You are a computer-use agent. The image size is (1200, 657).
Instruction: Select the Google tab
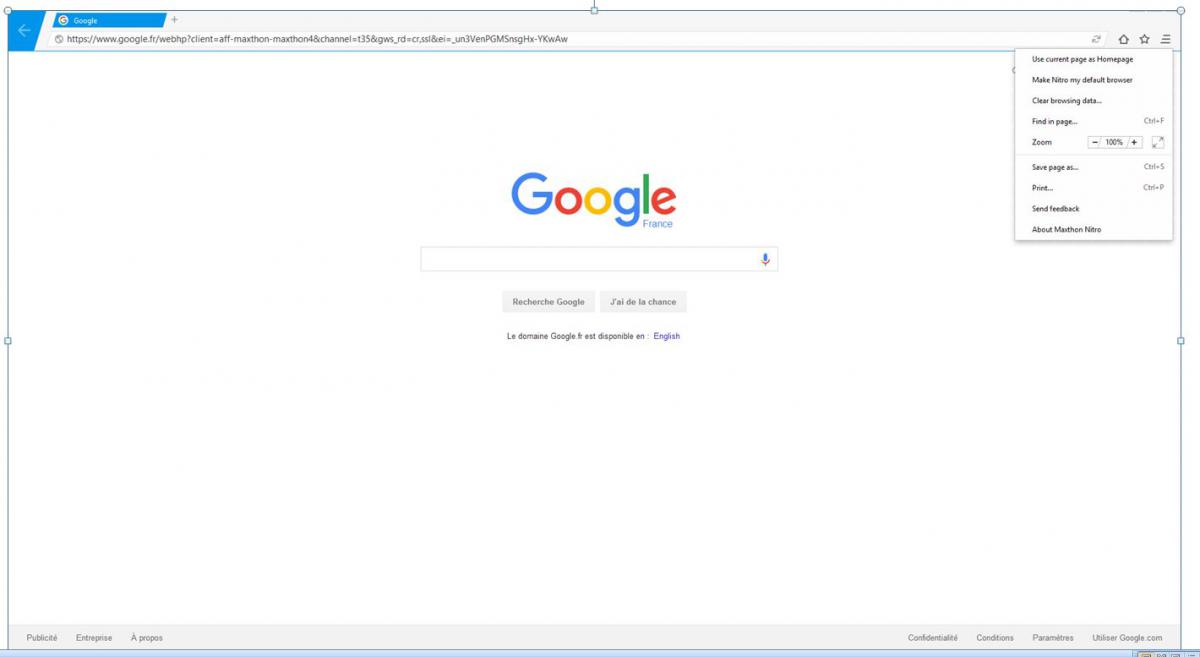pos(110,20)
